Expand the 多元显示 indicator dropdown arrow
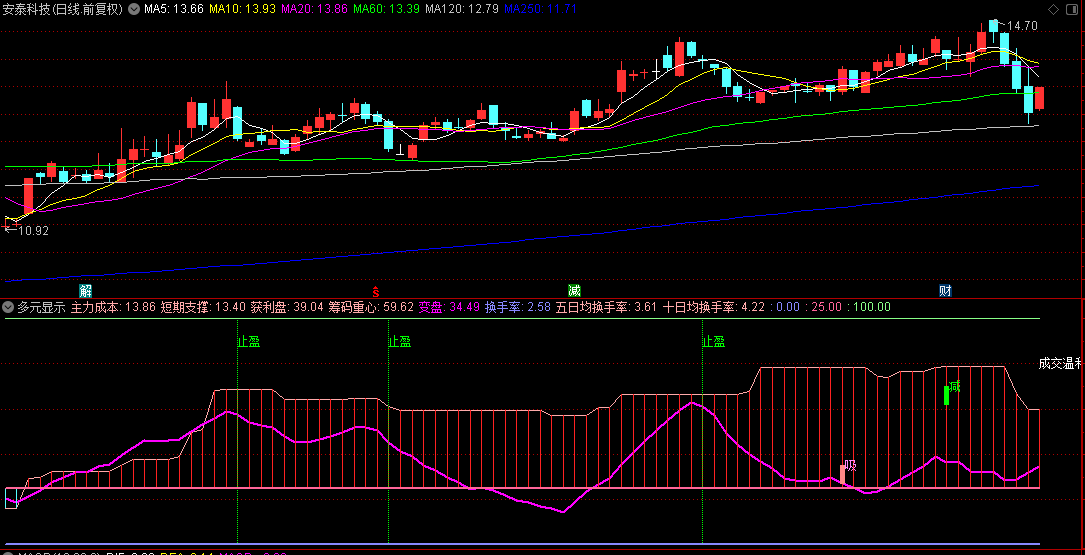Screen dimensions: 1085x555 8,307
